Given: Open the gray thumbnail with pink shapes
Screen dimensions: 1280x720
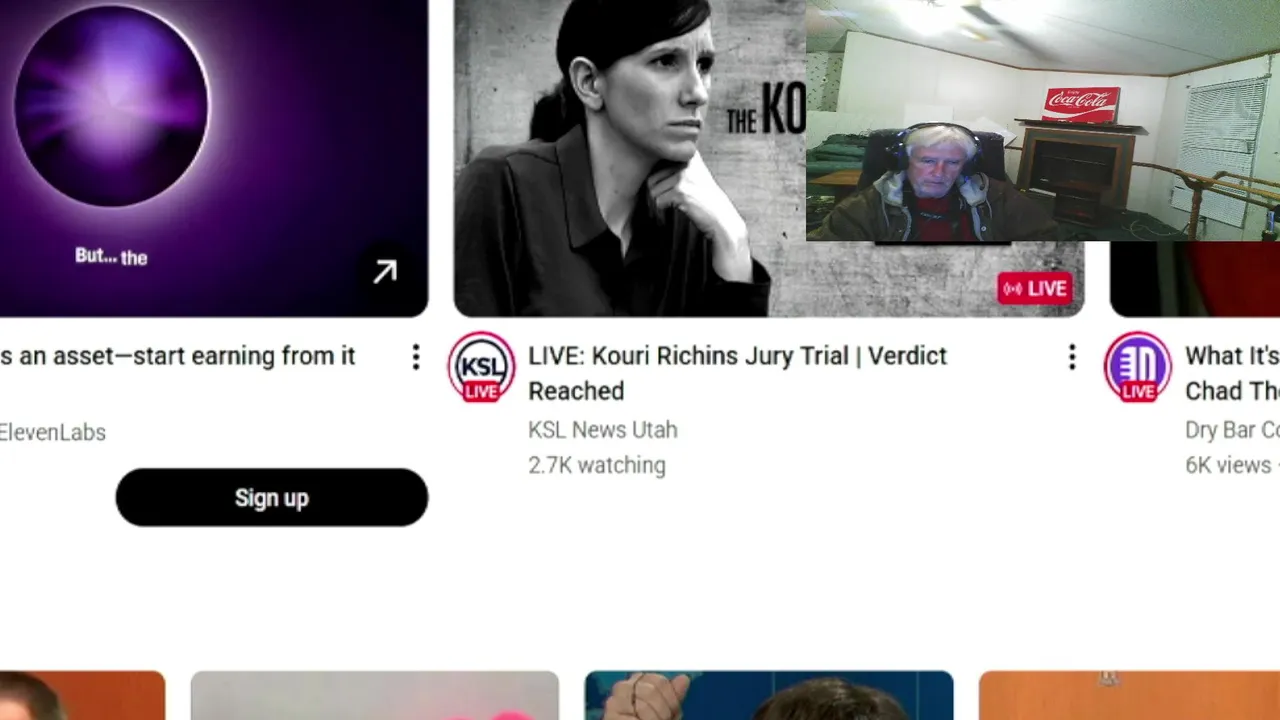Looking at the screenshot, I should (375, 696).
